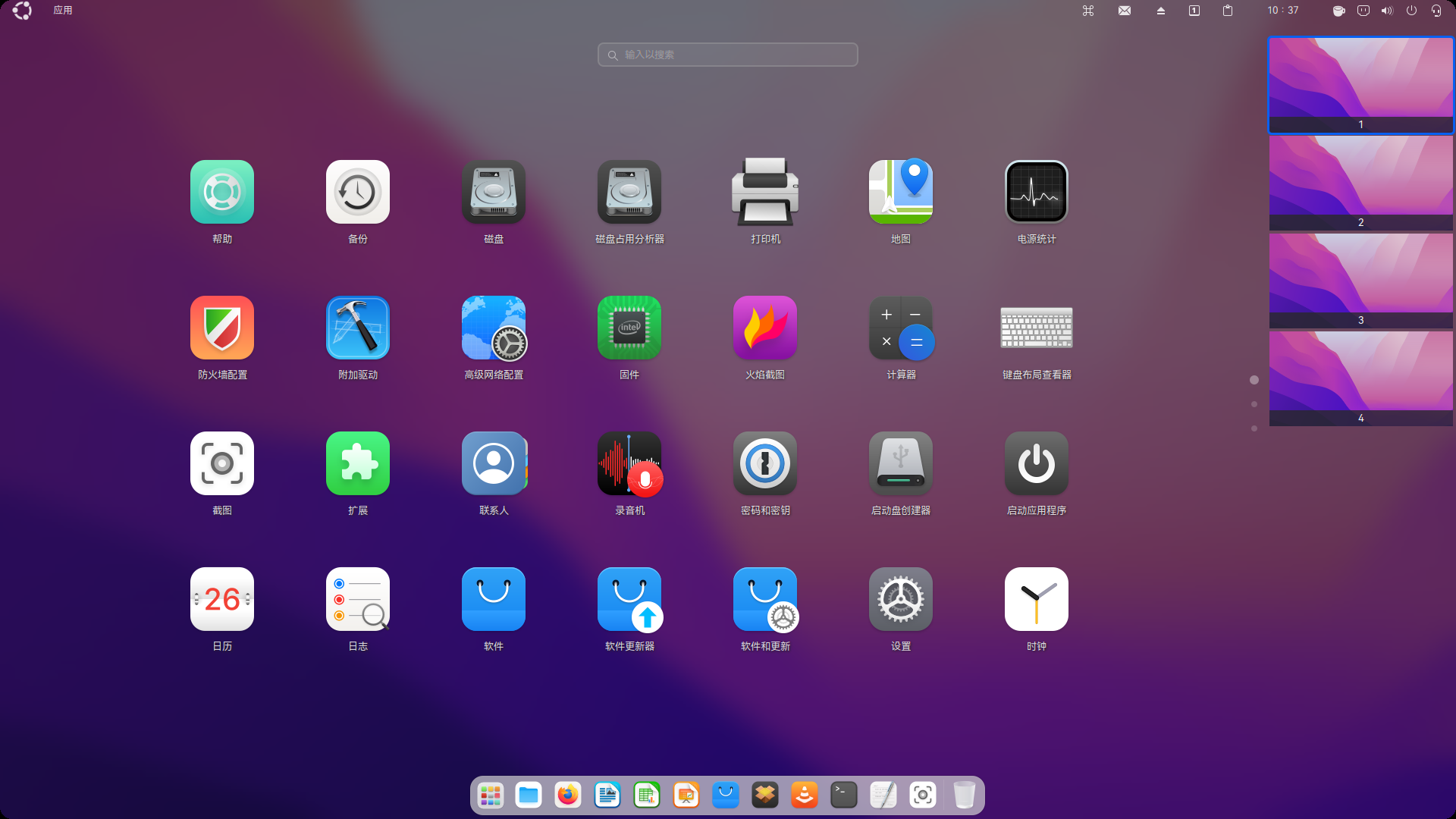
Task: Open 磁盘占用分析器 disk usage analyzer
Action: 629,192
